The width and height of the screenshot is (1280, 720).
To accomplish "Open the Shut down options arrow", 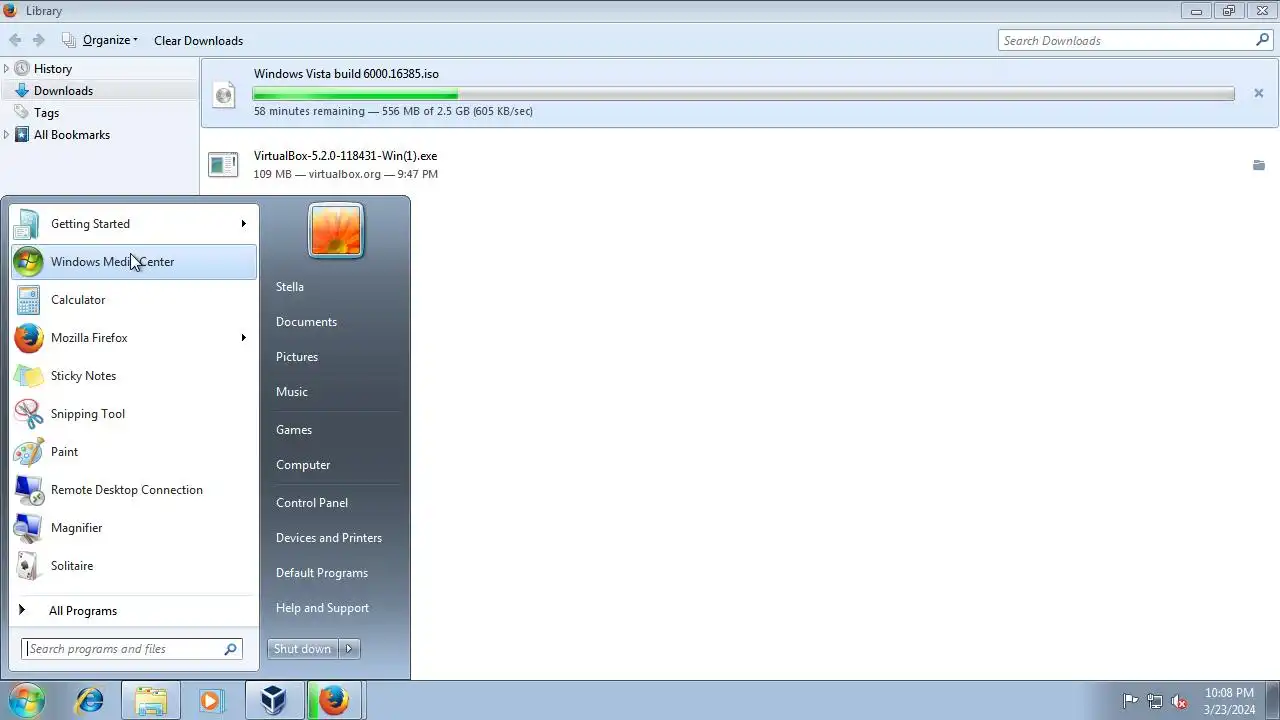I will (349, 649).
